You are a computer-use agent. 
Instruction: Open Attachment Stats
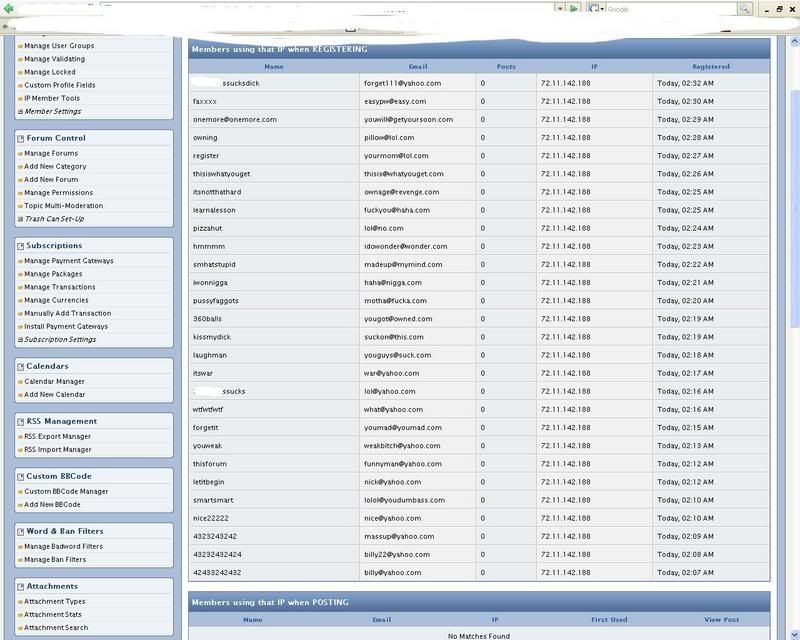tap(53, 615)
